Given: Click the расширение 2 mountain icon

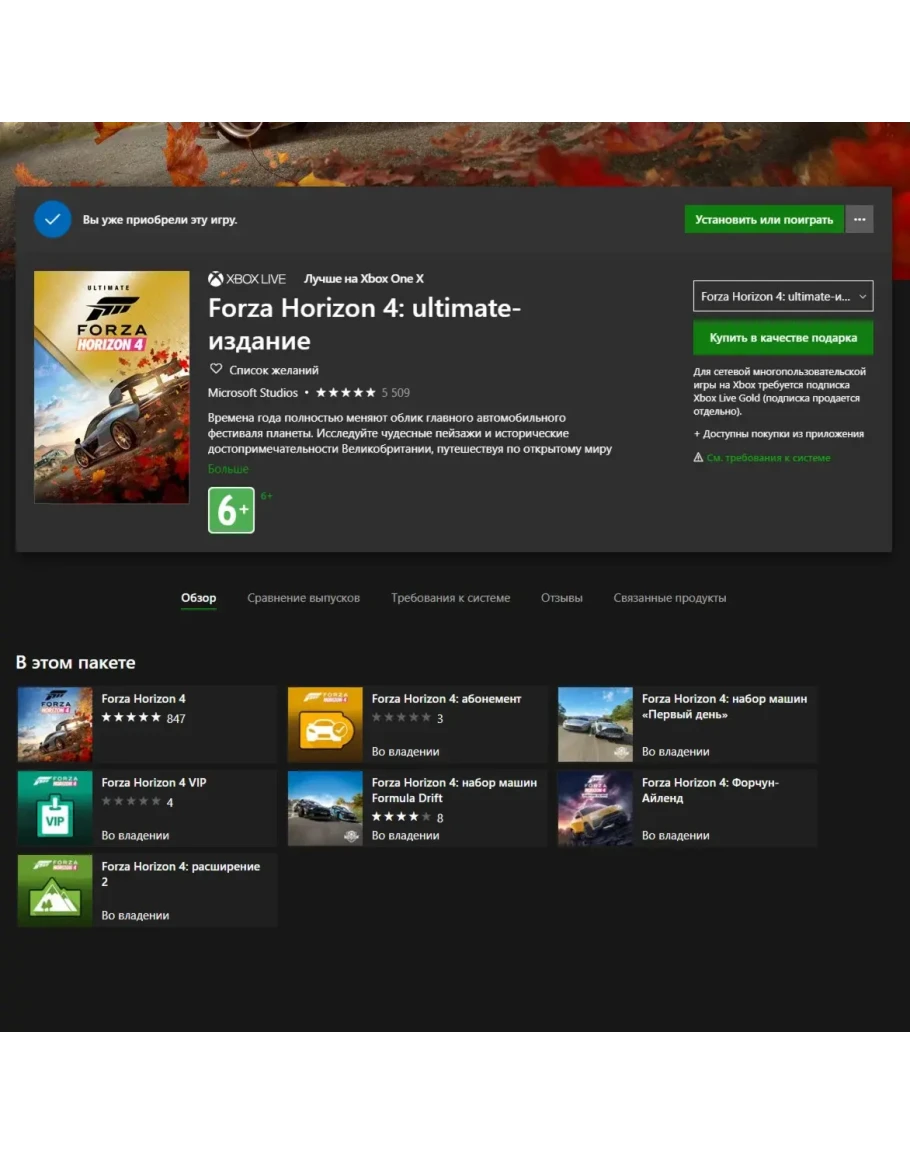Looking at the screenshot, I should click(x=55, y=890).
